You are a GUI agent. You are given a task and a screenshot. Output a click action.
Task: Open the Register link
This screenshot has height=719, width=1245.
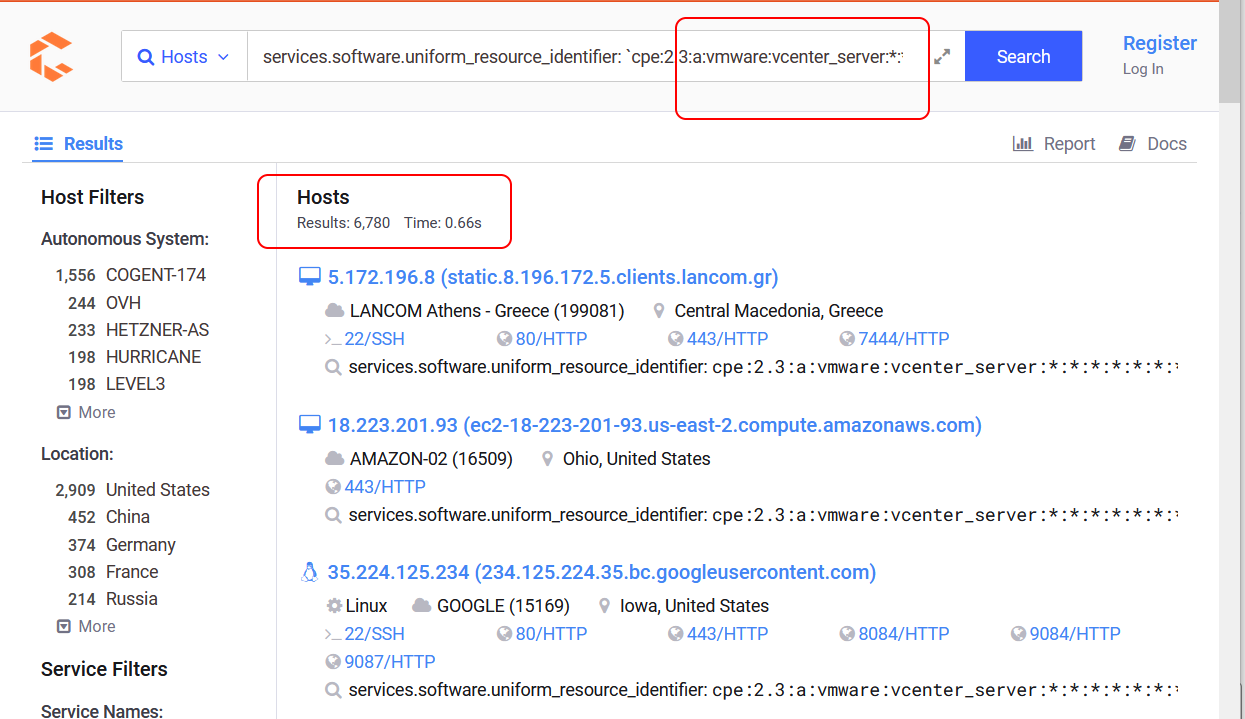tap(1160, 43)
